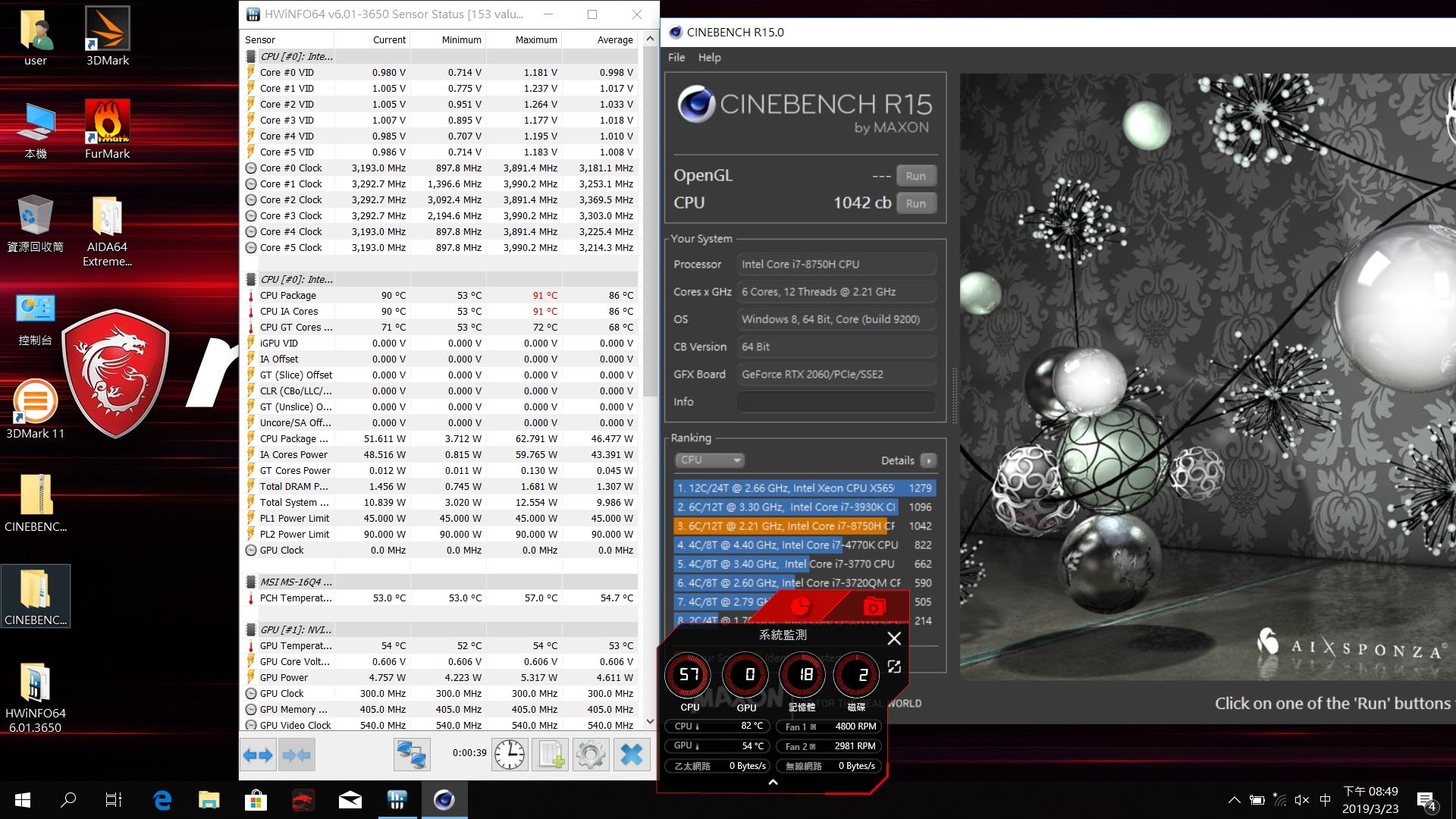Click the Info text field
The image size is (1456, 819).
click(x=836, y=402)
